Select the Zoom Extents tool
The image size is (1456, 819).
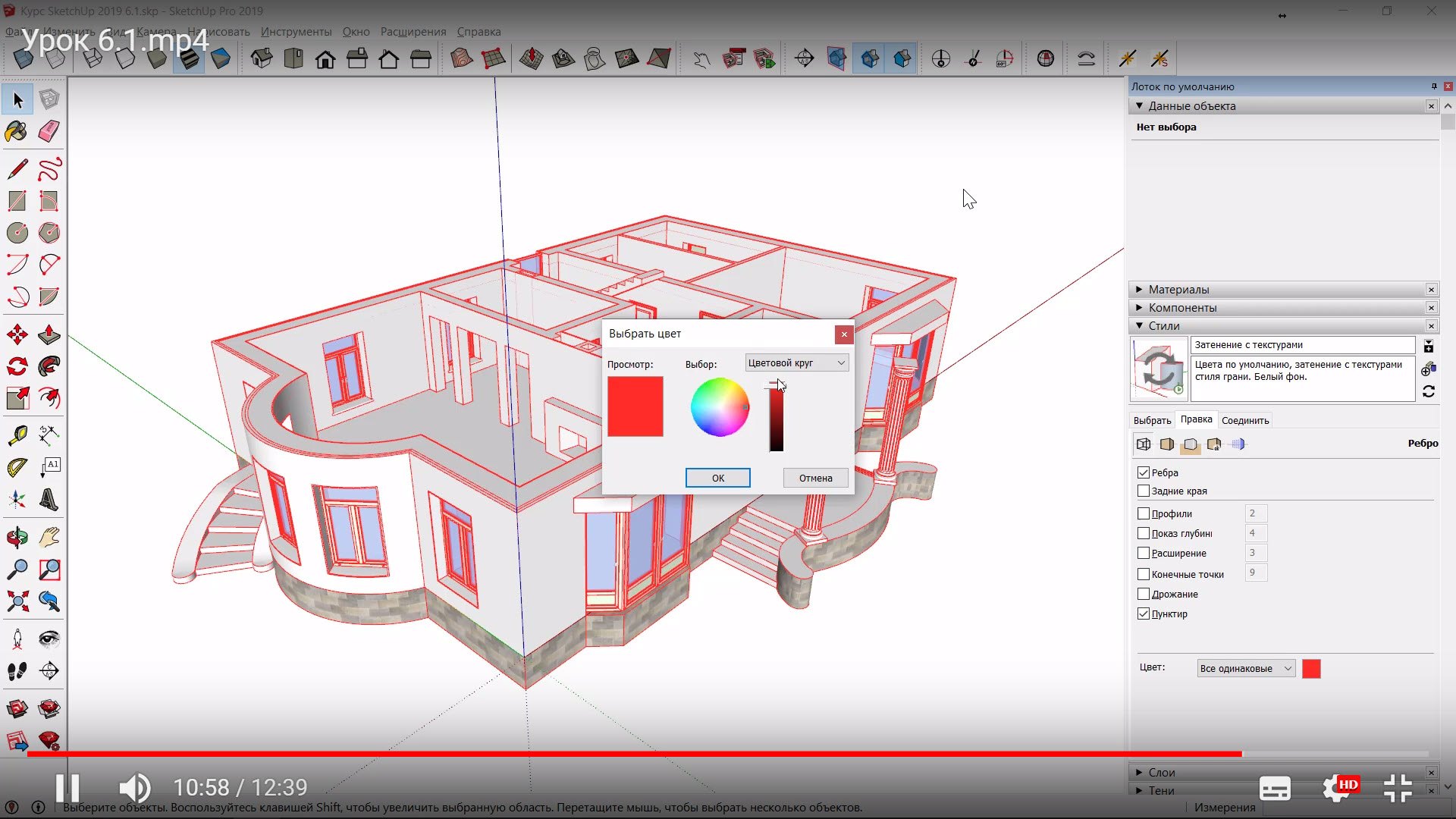[x=17, y=601]
